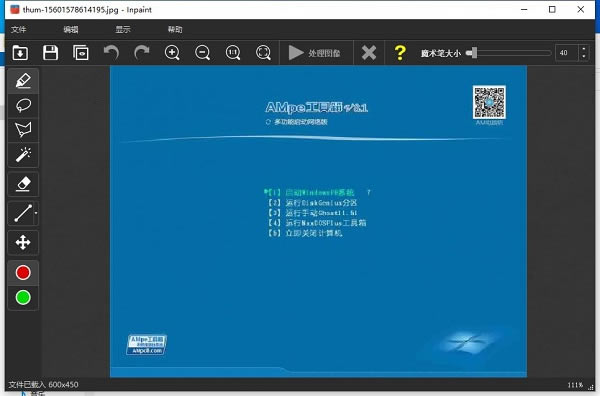Undo the last action using the toolbar arrow

(x=111, y=52)
